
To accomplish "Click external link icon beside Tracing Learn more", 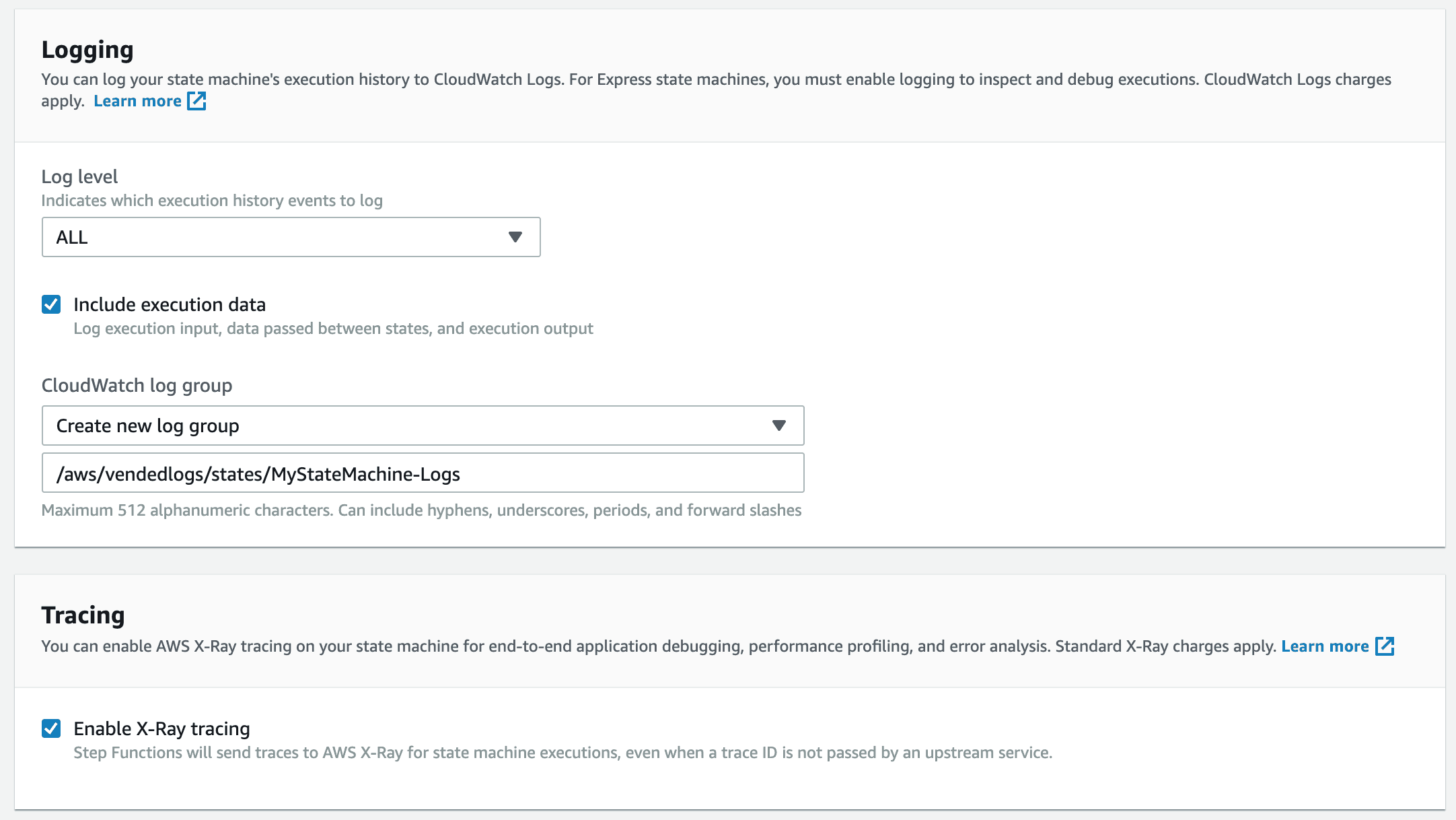I will pos(1385,646).
